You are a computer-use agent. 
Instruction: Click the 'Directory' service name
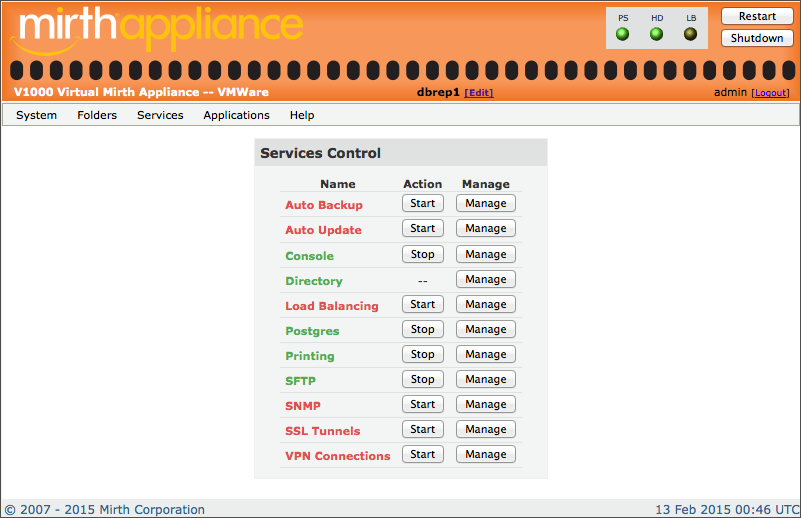(x=314, y=281)
